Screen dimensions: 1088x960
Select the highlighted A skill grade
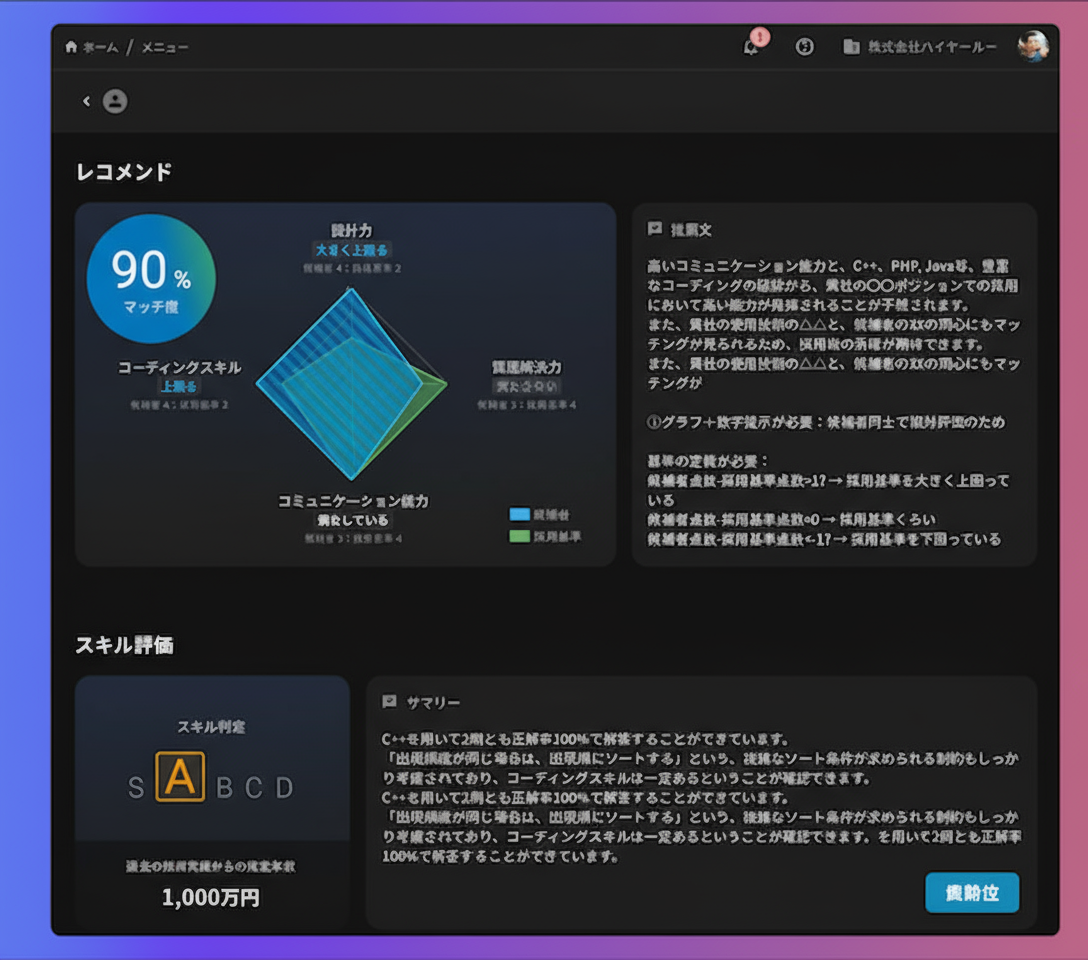point(180,777)
